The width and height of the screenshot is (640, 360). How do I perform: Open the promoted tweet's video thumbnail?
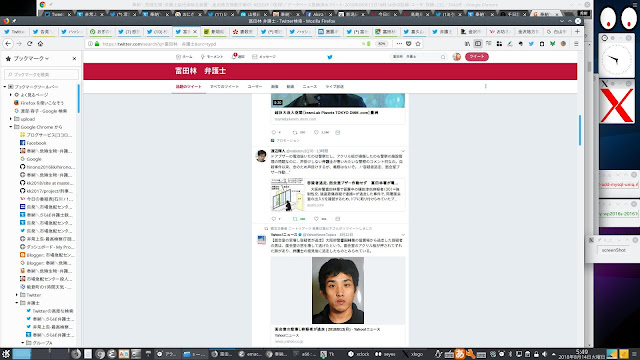click(x=338, y=100)
